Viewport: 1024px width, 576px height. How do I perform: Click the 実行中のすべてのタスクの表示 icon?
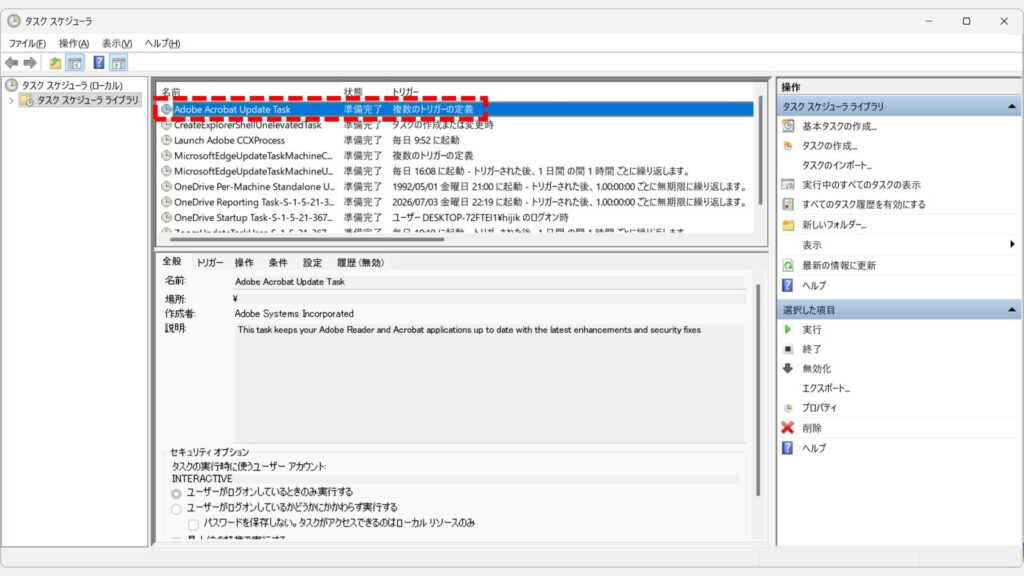pos(788,185)
